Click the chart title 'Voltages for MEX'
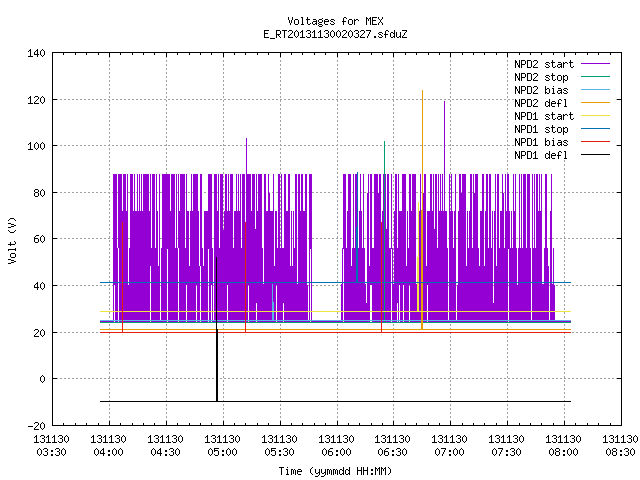 [335, 21]
